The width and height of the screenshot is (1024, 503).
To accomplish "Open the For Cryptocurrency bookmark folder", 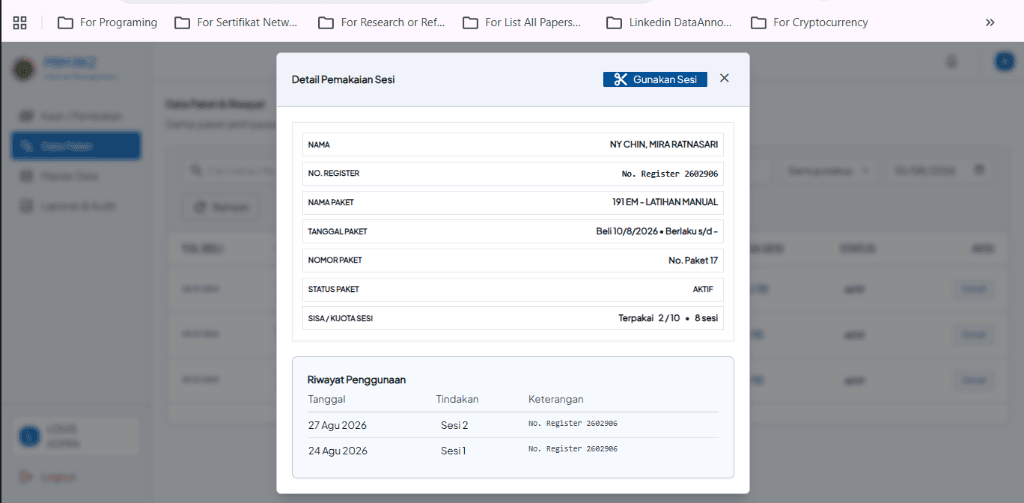I will click(810, 23).
